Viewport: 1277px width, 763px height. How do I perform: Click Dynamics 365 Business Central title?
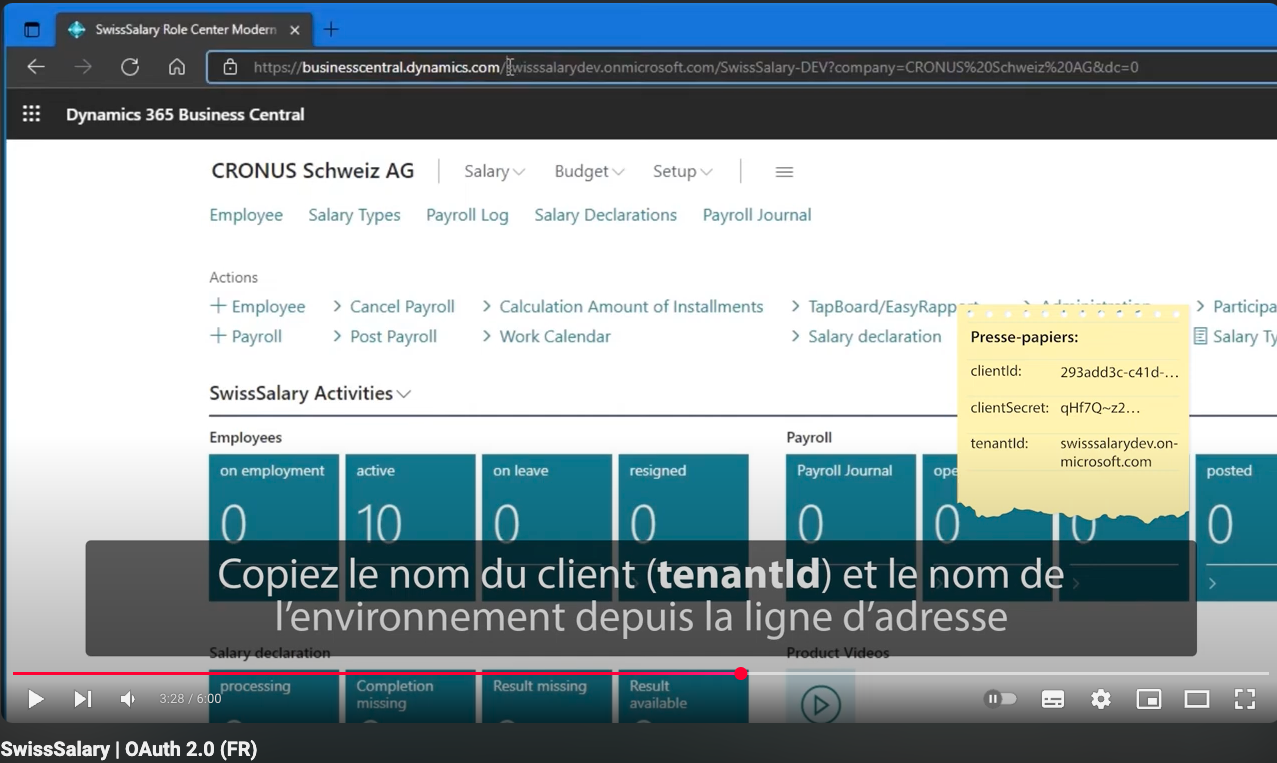click(185, 115)
